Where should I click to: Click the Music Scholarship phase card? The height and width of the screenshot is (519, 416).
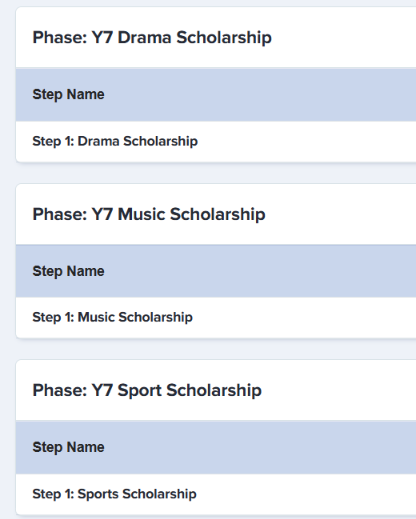[x=216, y=261]
